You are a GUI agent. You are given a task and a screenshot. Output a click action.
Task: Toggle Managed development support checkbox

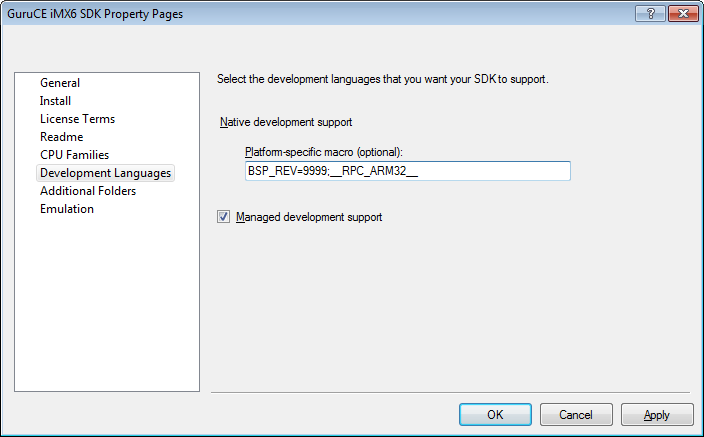click(x=223, y=217)
